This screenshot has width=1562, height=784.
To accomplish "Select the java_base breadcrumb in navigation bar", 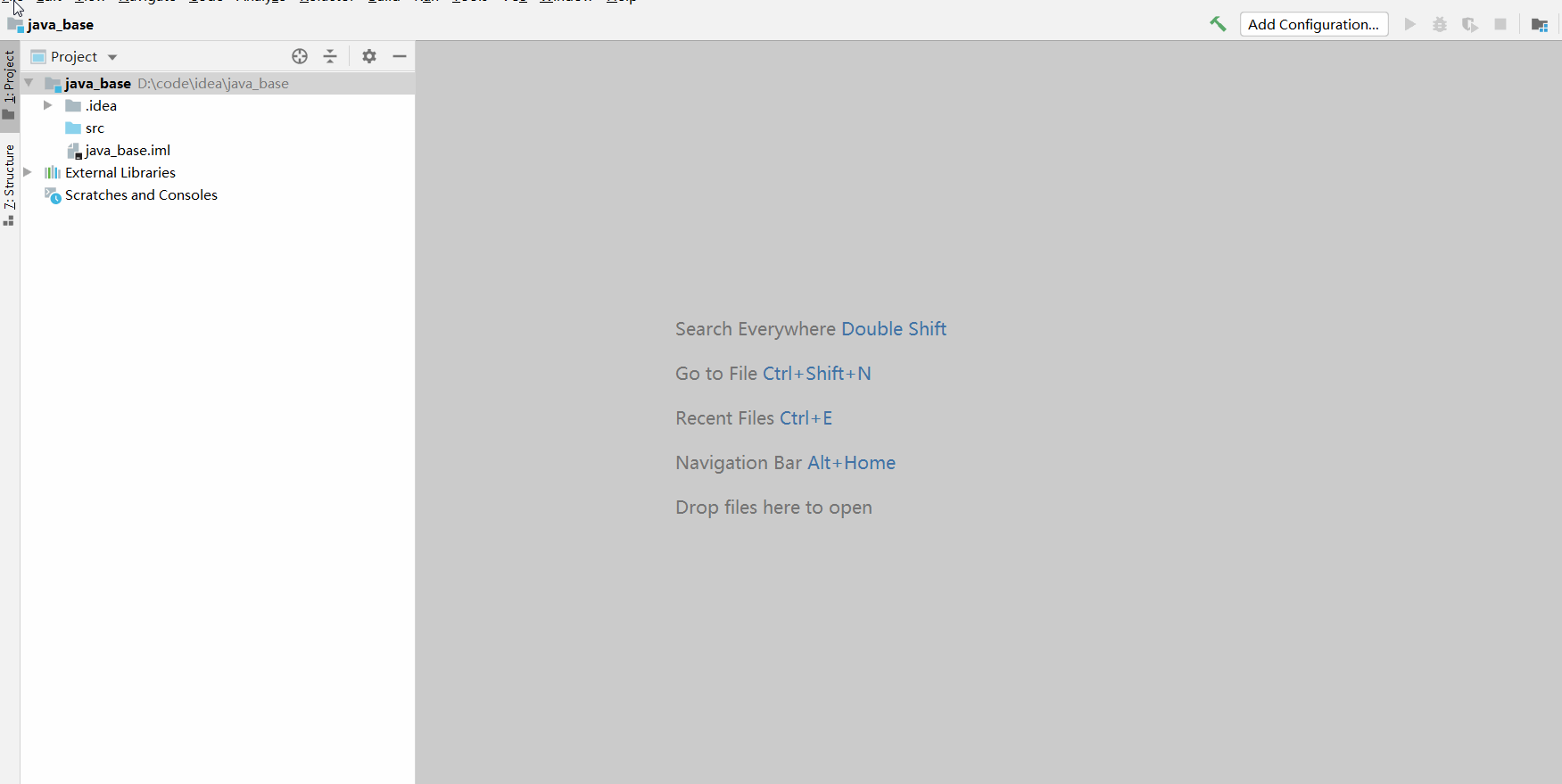I will (x=52, y=25).
